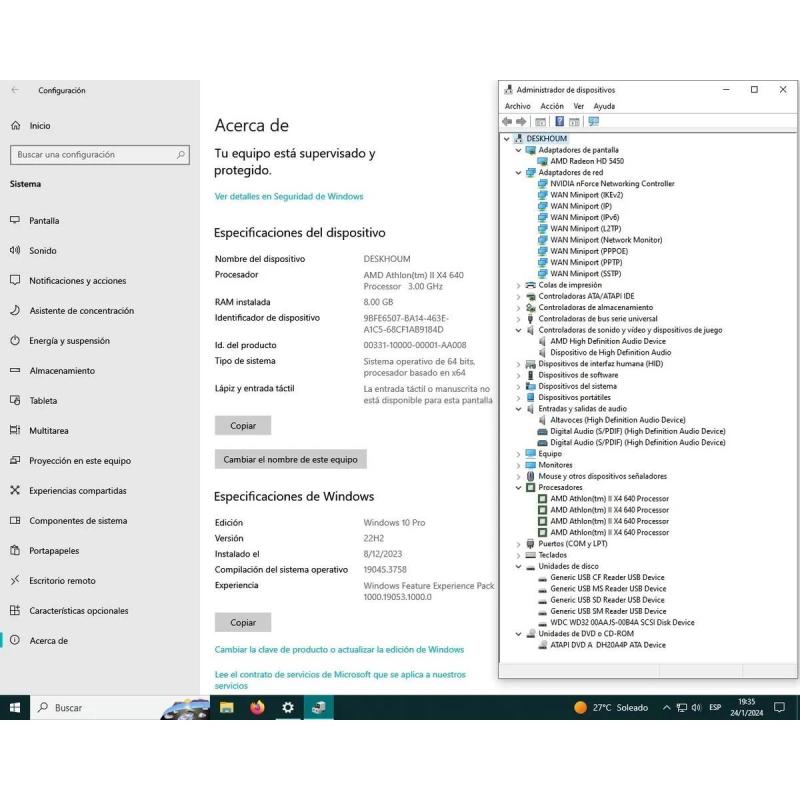Collapse the DESKHOUM root node
The width and height of the screenshot is (800, 800).
point(506,139)
